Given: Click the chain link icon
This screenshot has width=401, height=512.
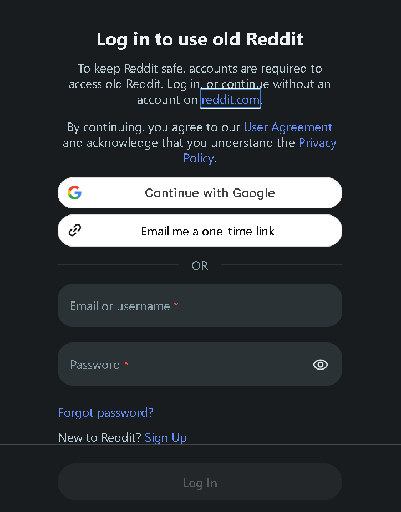Looking at the screenshot, I should 75,230.
